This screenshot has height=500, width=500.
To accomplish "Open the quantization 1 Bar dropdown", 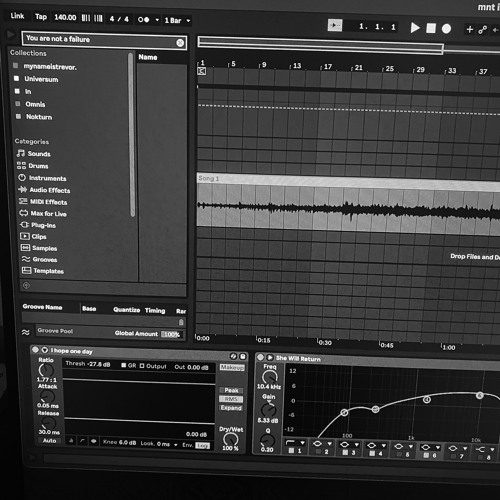I will 177,21.
